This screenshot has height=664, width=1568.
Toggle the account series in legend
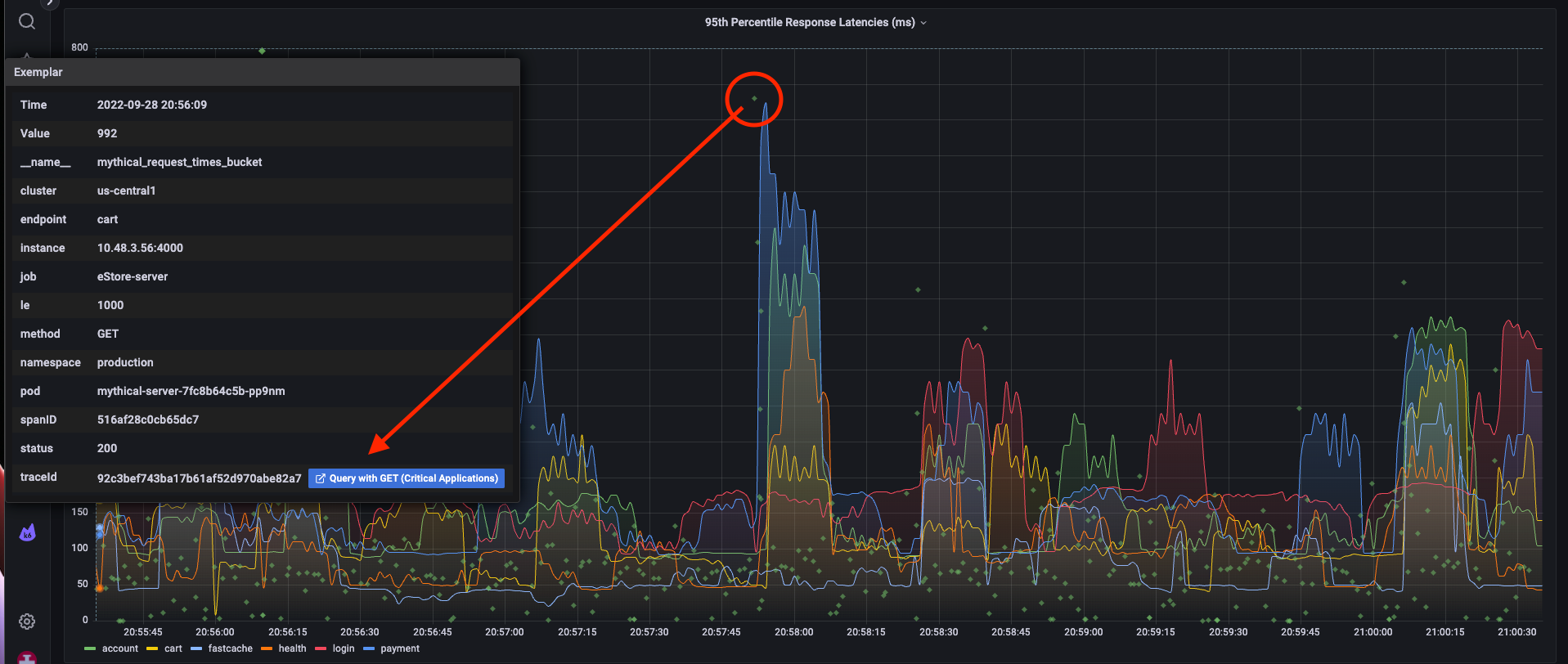coord(119,648)
